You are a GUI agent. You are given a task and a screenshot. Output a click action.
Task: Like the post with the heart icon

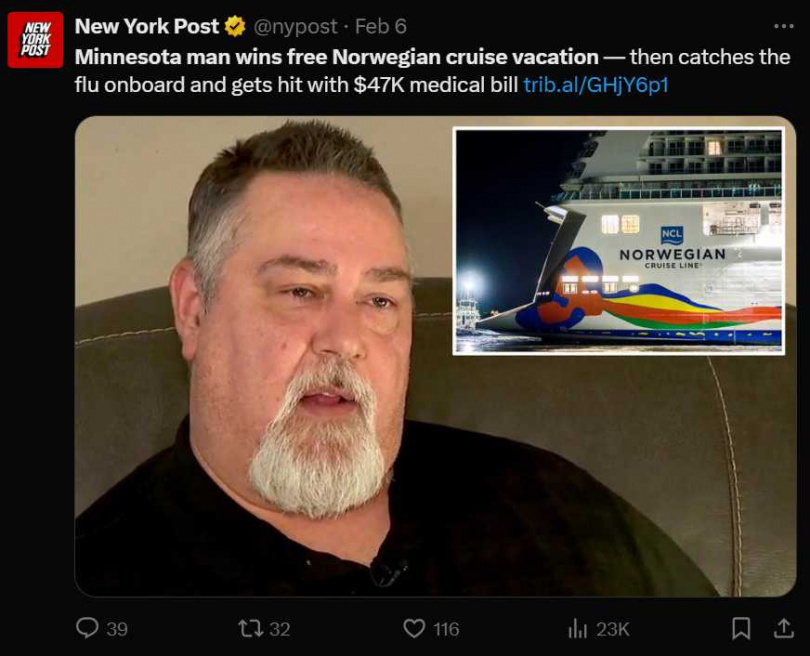point(414,629)
